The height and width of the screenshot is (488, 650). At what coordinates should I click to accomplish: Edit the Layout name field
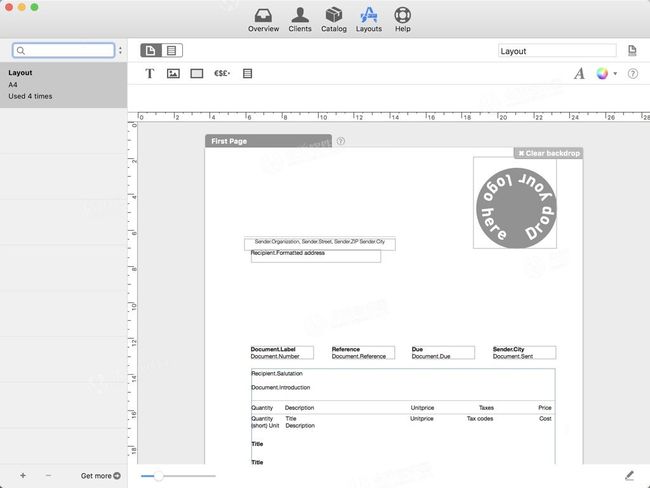tap(557, 51)
